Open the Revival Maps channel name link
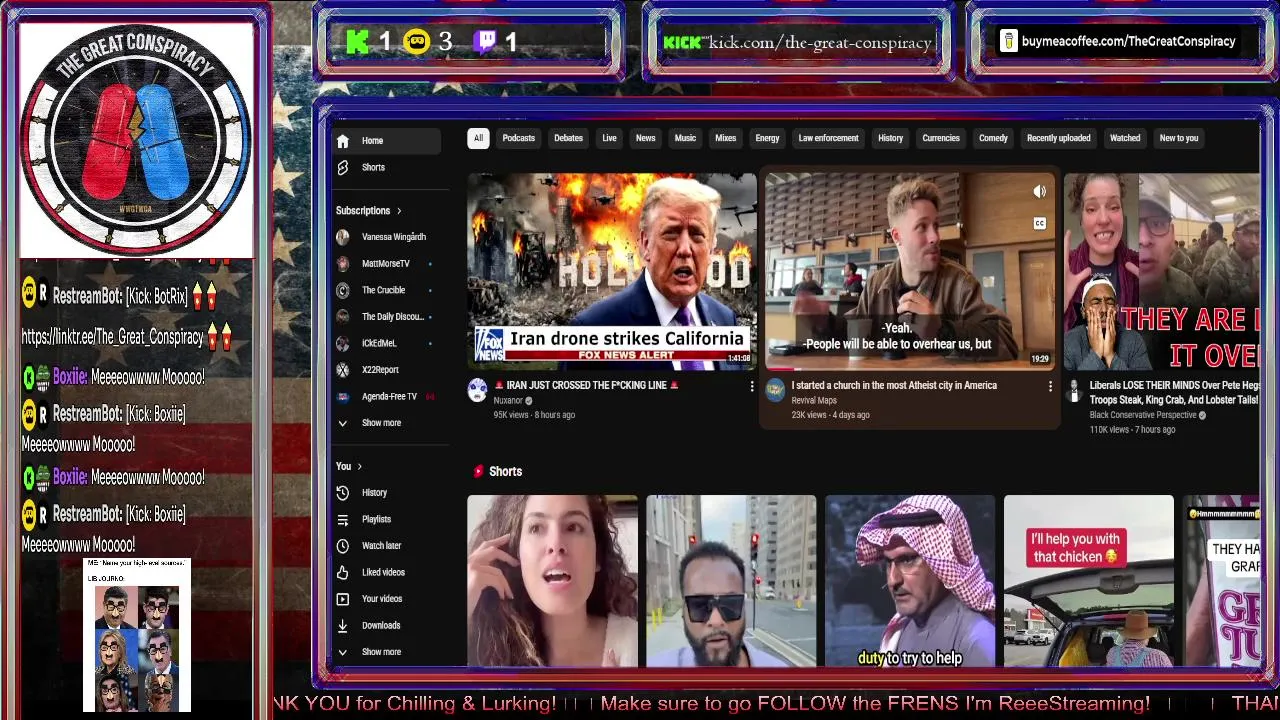 click(814, 401)
